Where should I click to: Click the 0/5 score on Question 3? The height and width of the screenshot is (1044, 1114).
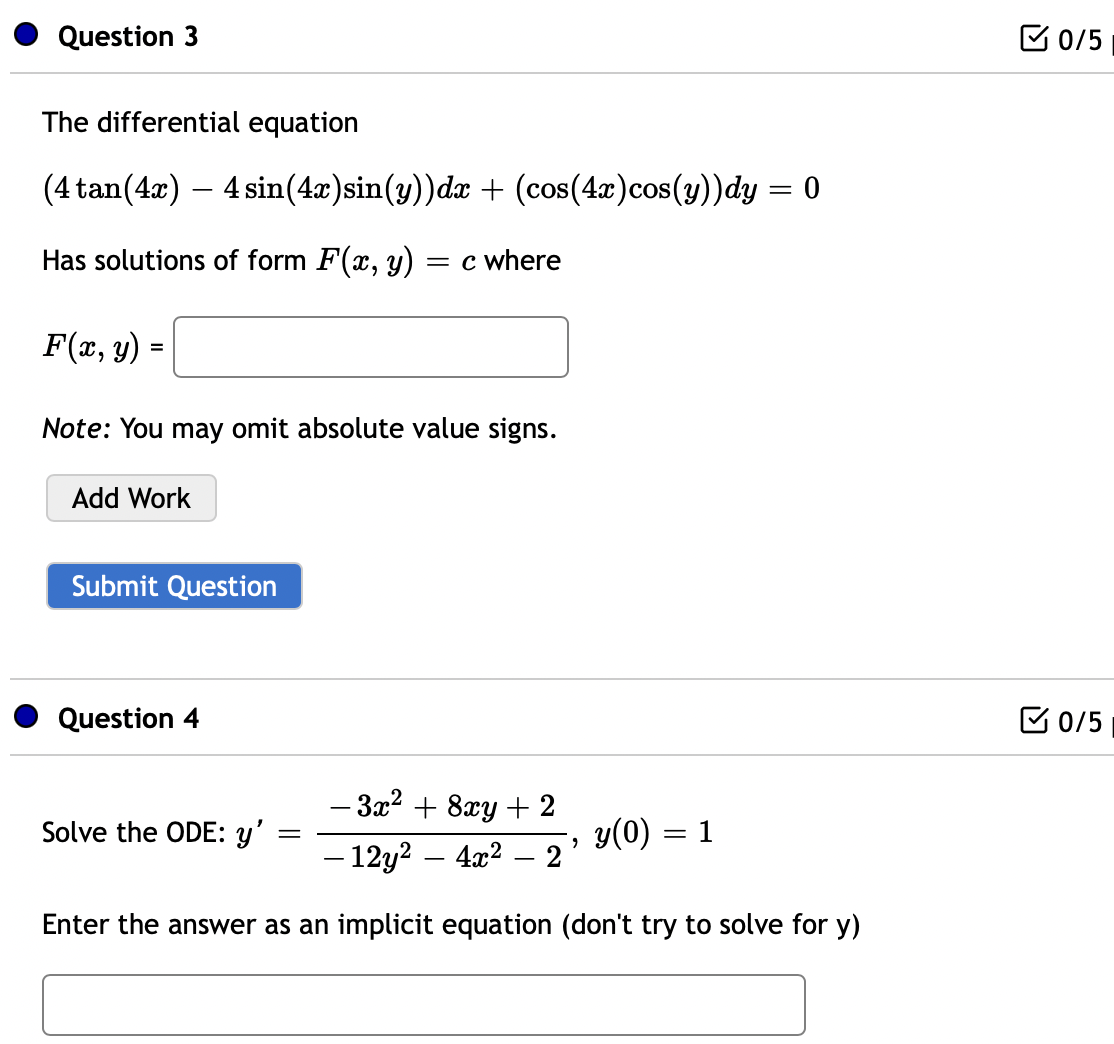(x=1079, y=40)
